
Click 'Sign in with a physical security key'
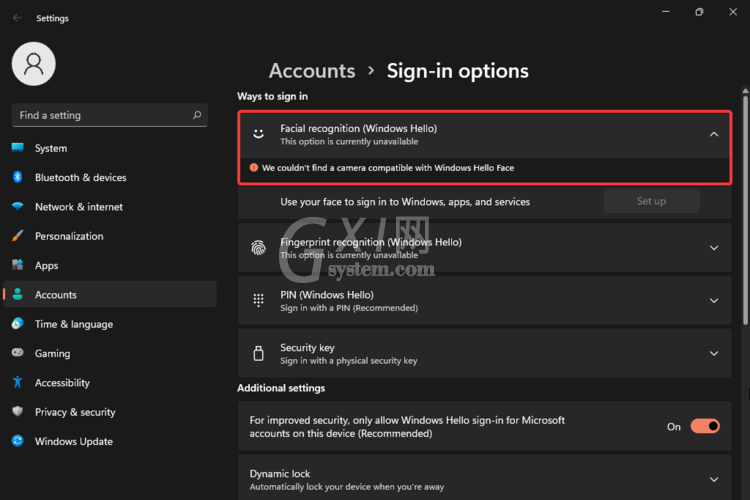[x=349, y=361]
